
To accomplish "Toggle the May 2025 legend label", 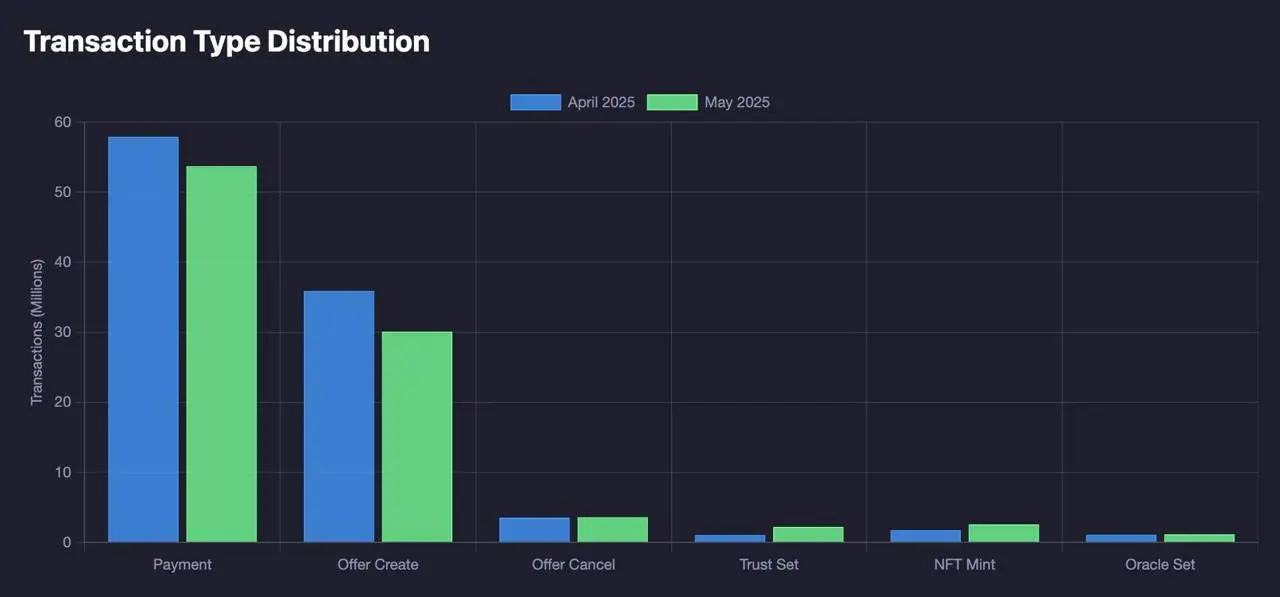I will (x=737, y=102).
